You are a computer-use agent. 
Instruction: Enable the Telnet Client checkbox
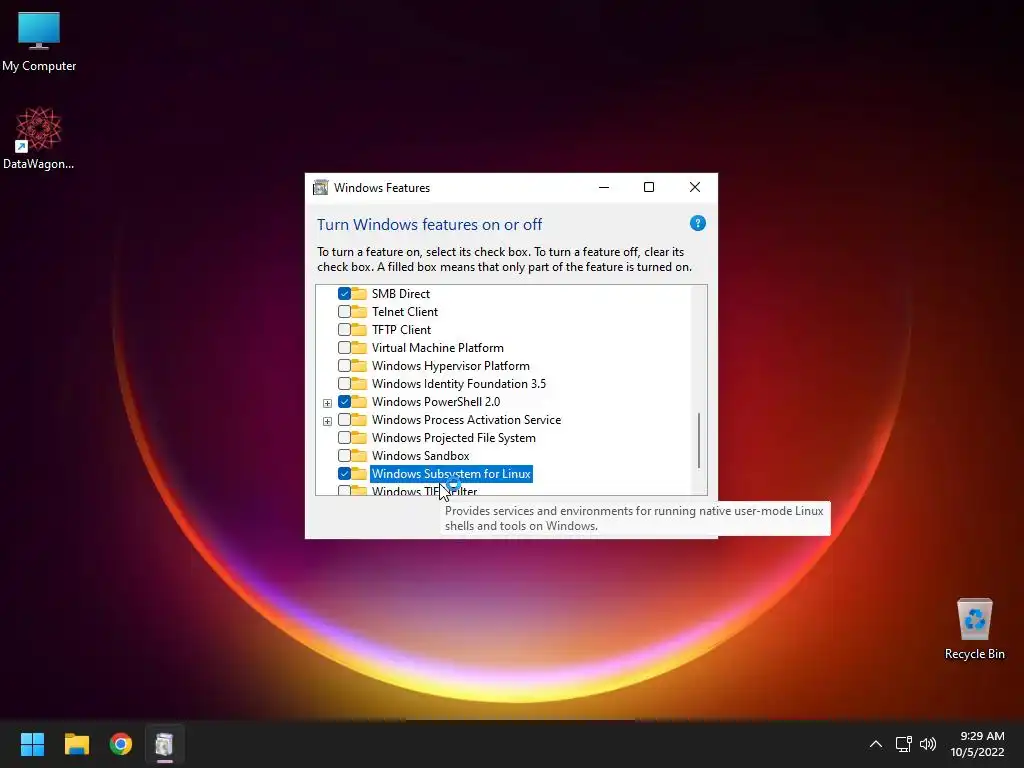coord(344,312)
